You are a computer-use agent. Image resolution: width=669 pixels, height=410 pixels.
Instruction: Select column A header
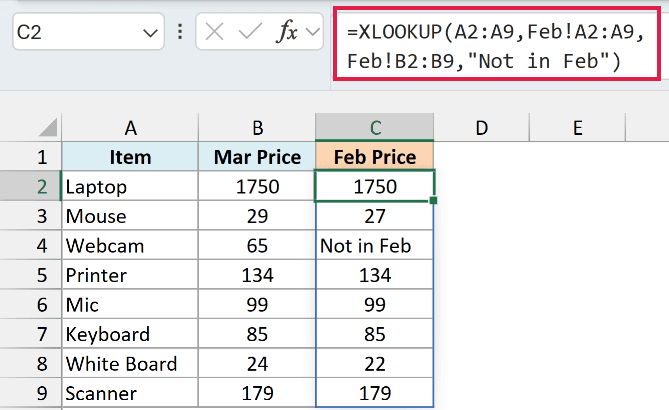130,128
